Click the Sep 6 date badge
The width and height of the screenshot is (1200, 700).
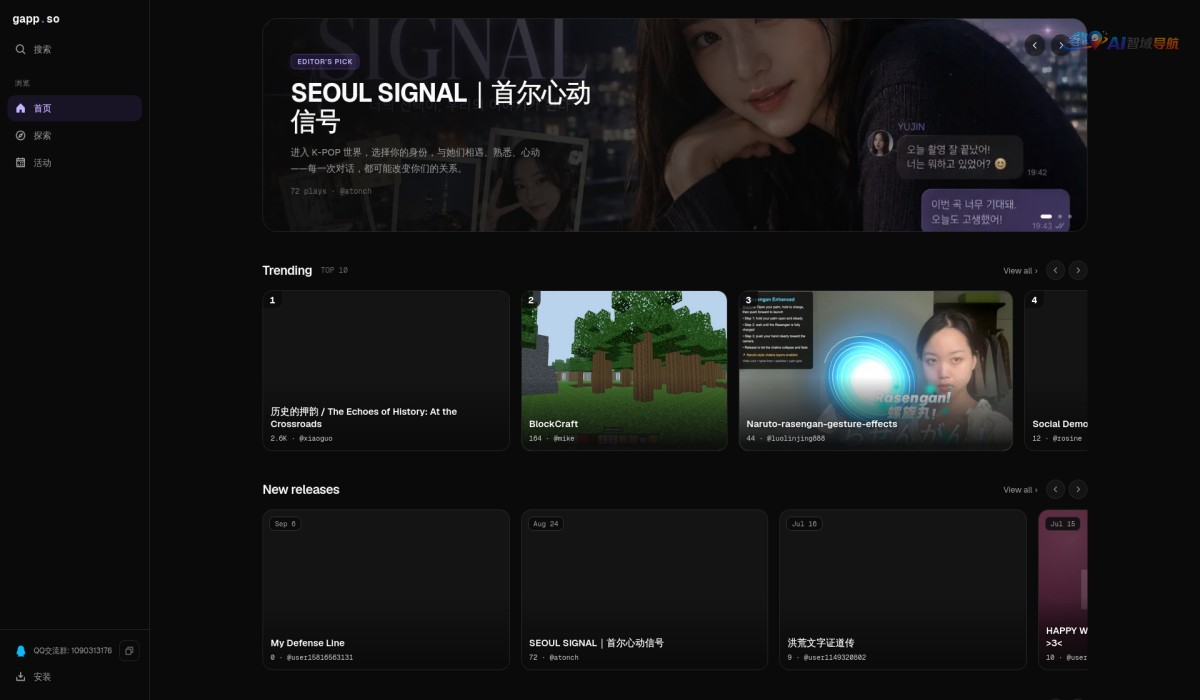(285, 524)
